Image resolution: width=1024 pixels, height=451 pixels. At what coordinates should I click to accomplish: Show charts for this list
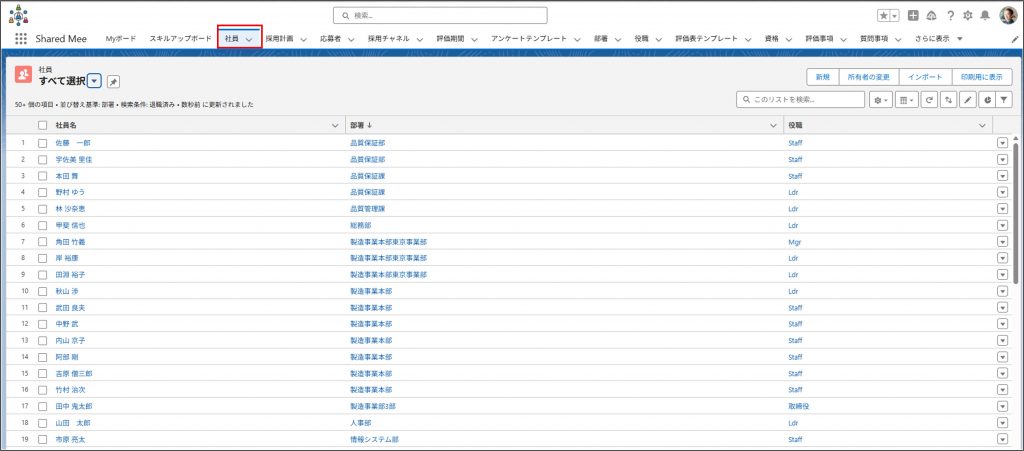point(986,100)
